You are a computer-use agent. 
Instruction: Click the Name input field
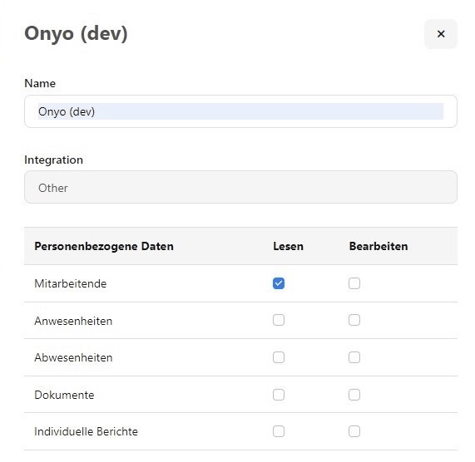coord(241,111)
